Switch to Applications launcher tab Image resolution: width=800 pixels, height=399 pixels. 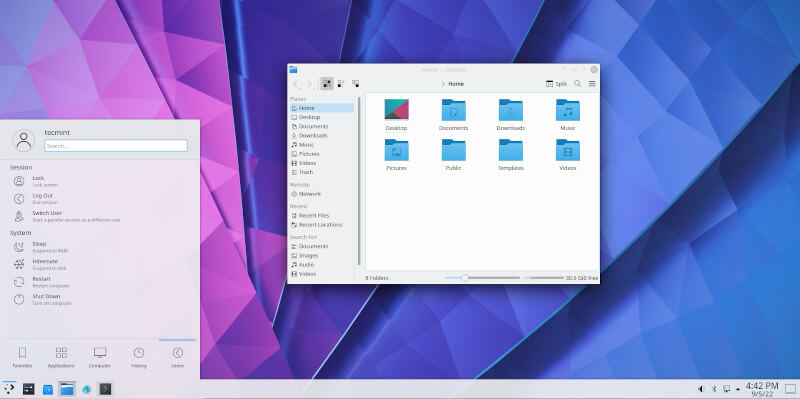pos(61,357)
